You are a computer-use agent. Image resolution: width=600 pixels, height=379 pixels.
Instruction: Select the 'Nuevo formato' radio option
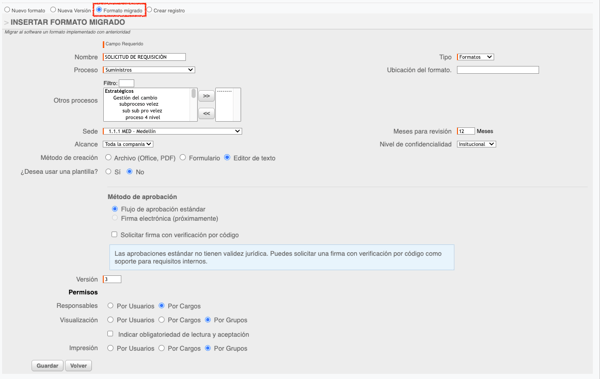pos(7,10)
